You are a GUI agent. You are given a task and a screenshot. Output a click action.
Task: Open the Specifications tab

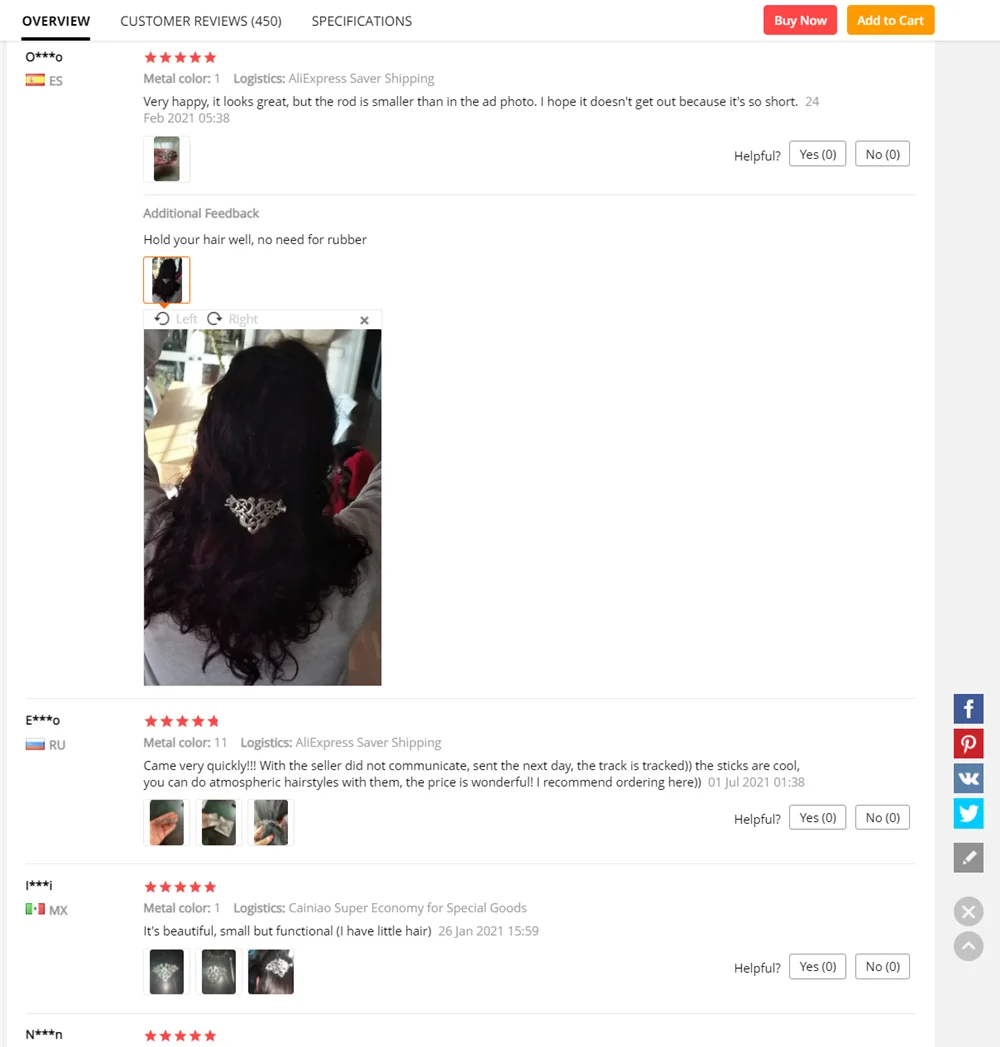click(362, 21)
